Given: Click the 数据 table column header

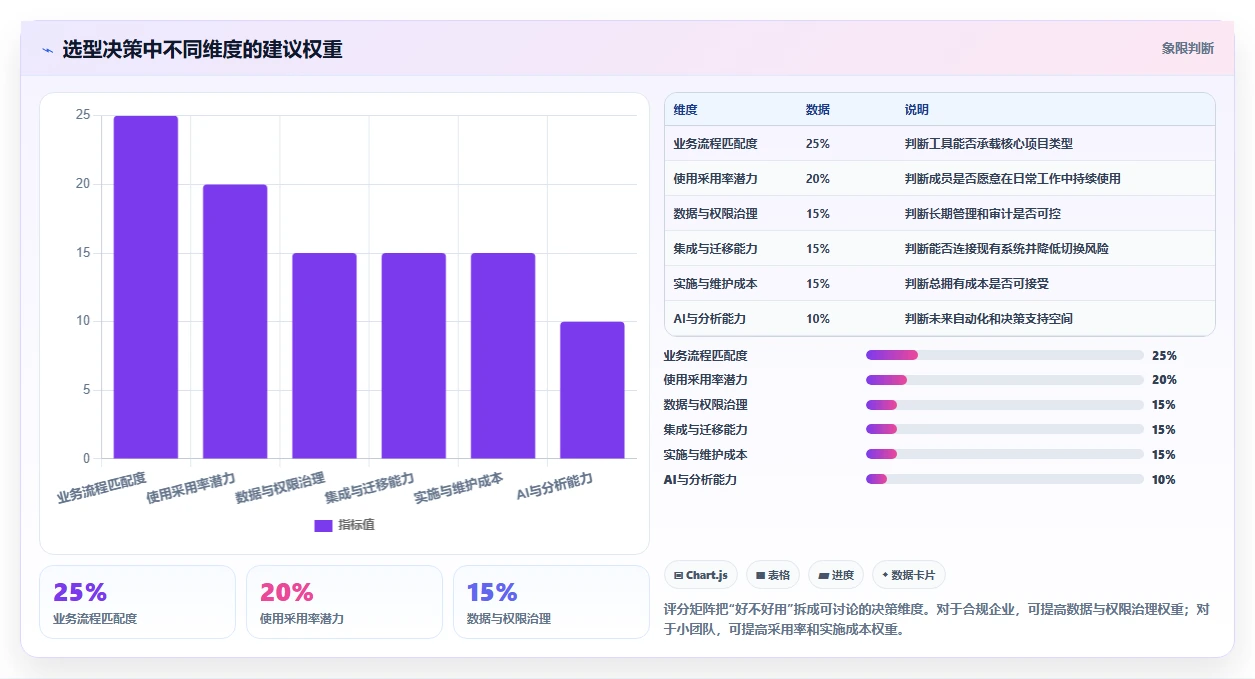Looking at the screenshot, I should click(817, 110).
